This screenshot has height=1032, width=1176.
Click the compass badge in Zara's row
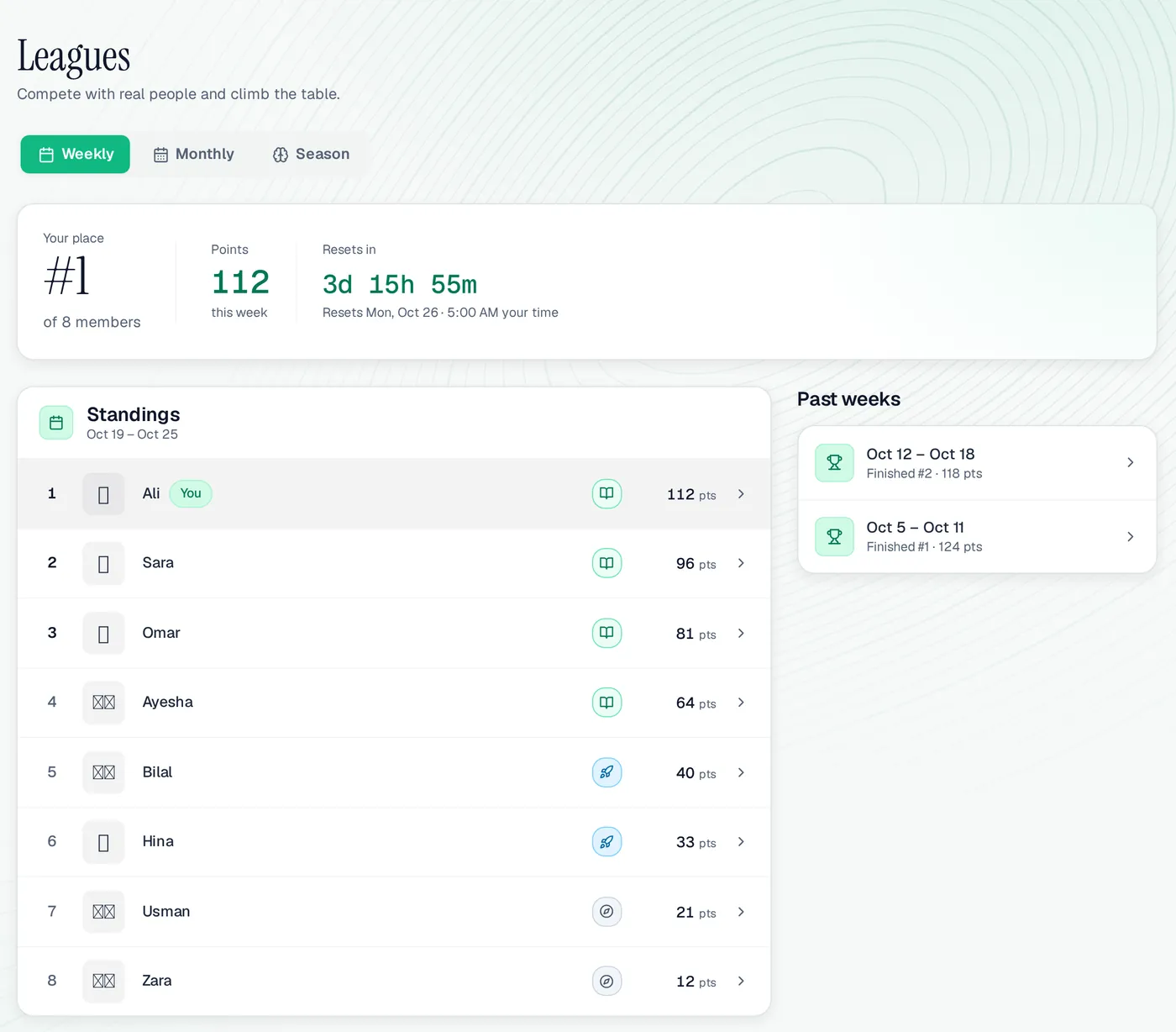click(606, 981)
